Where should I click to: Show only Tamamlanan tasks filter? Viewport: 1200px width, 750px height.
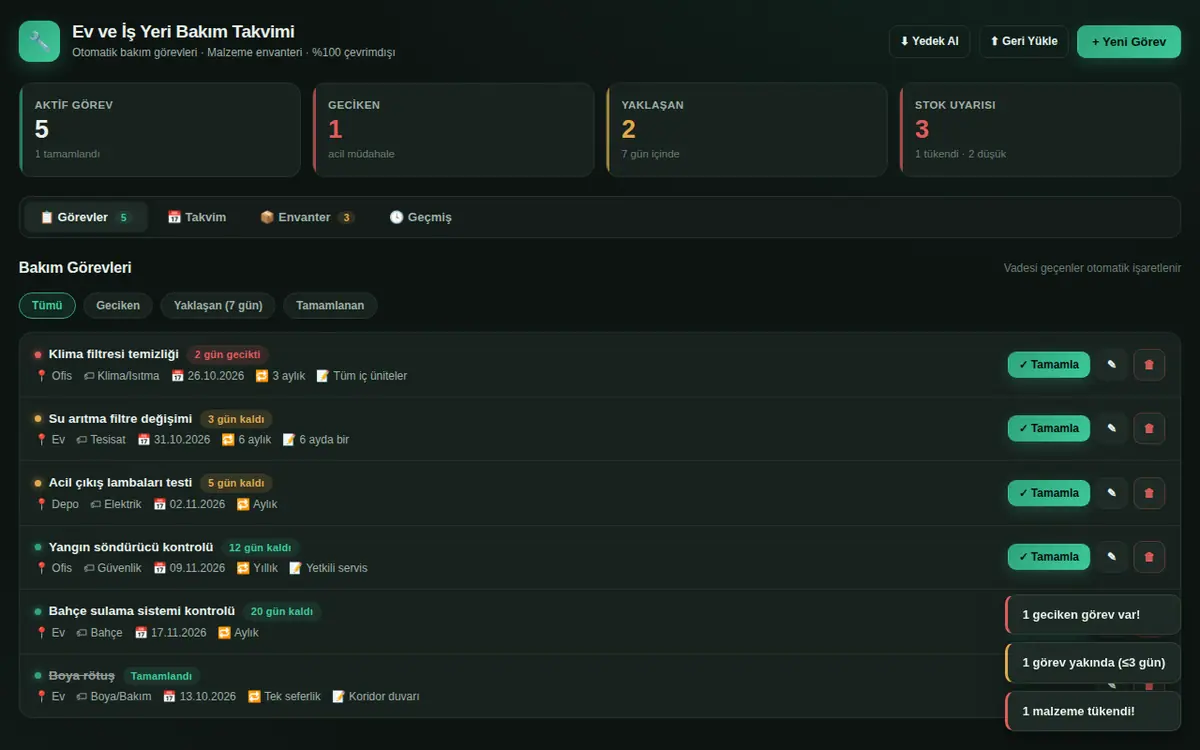pyautogui.click(x=330, y=305)
